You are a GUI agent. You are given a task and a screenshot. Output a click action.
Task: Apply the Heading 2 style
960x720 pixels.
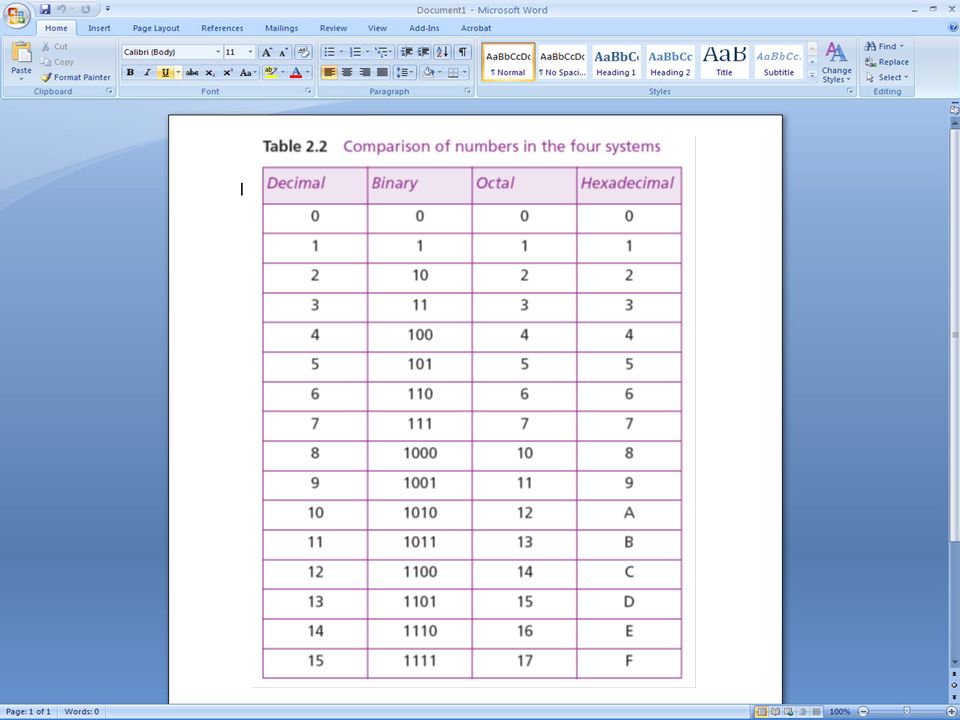670,62
